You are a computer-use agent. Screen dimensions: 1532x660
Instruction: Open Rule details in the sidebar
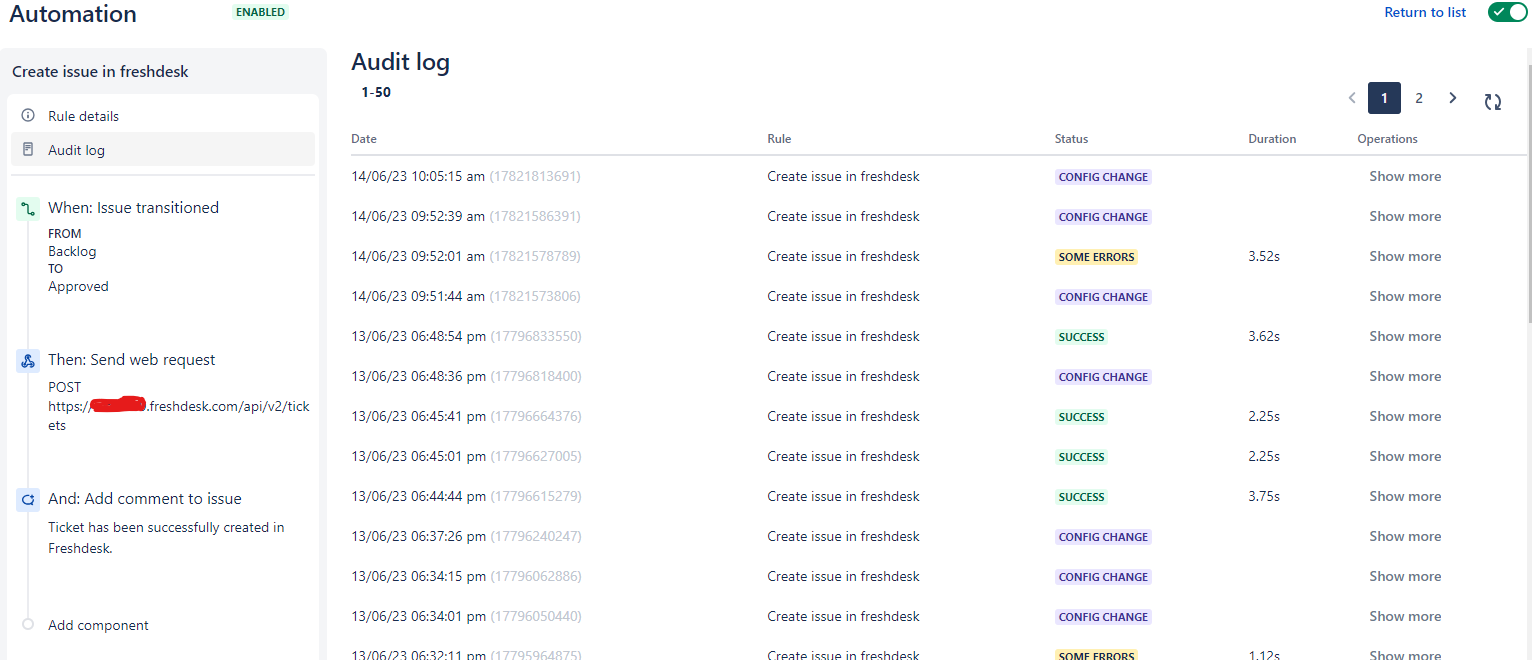click(x=163, y=116)
